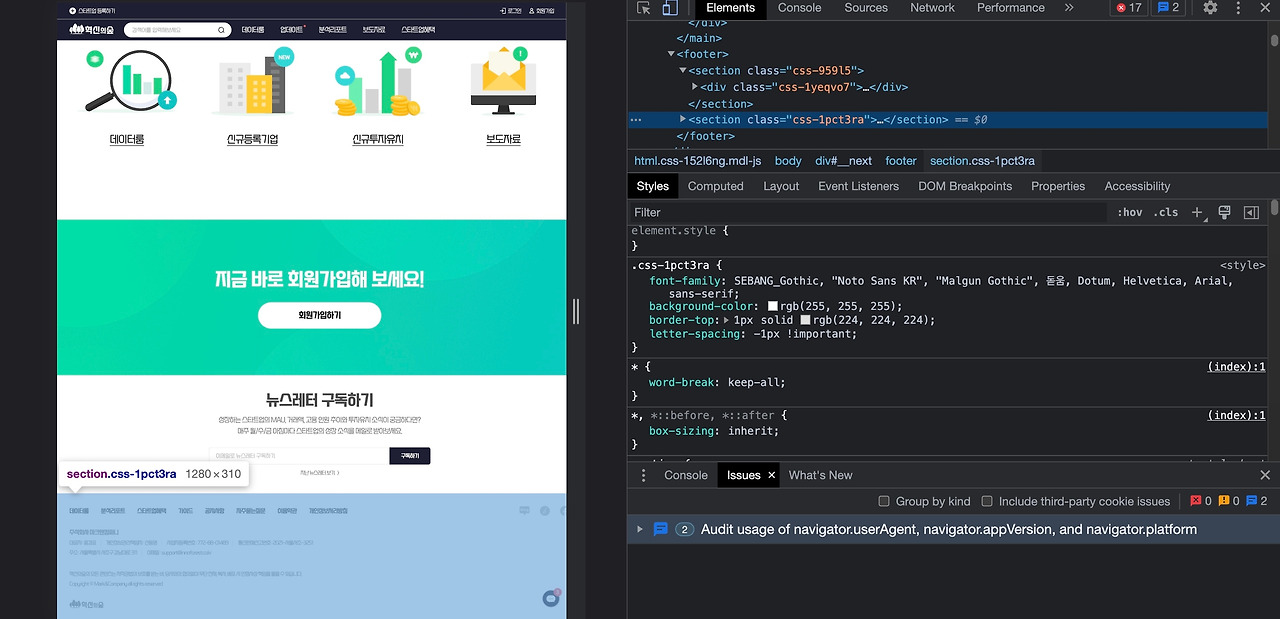Open the DevTools three-dot customize menu
Image resolution: width=1280 pixels, height=619 pixels.
[x=1240, y=7]
